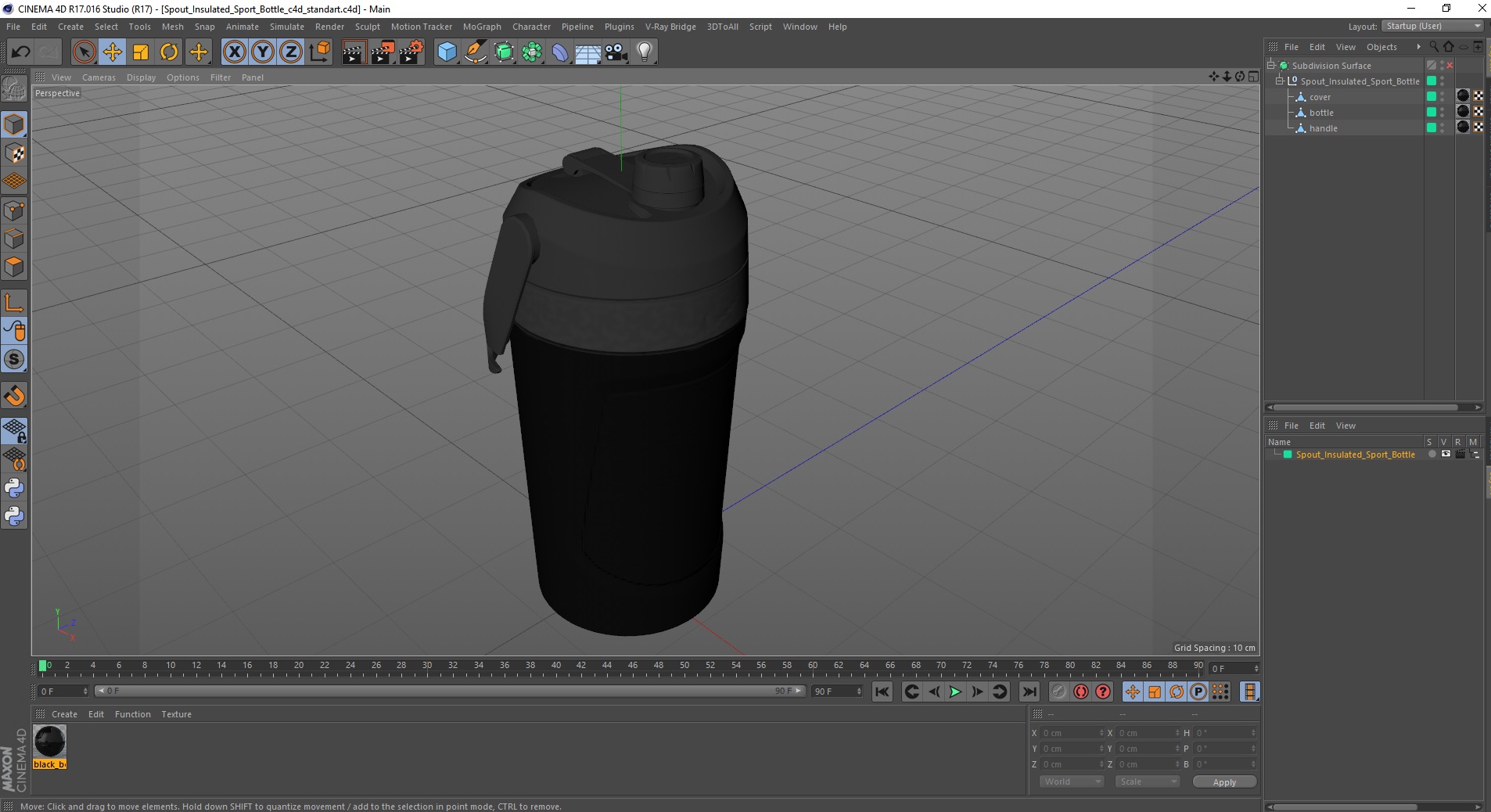The height and width of the screenshot is (812, 1491).
Task: Select the Live Selection tool
Action: click(x=84, y=52)
